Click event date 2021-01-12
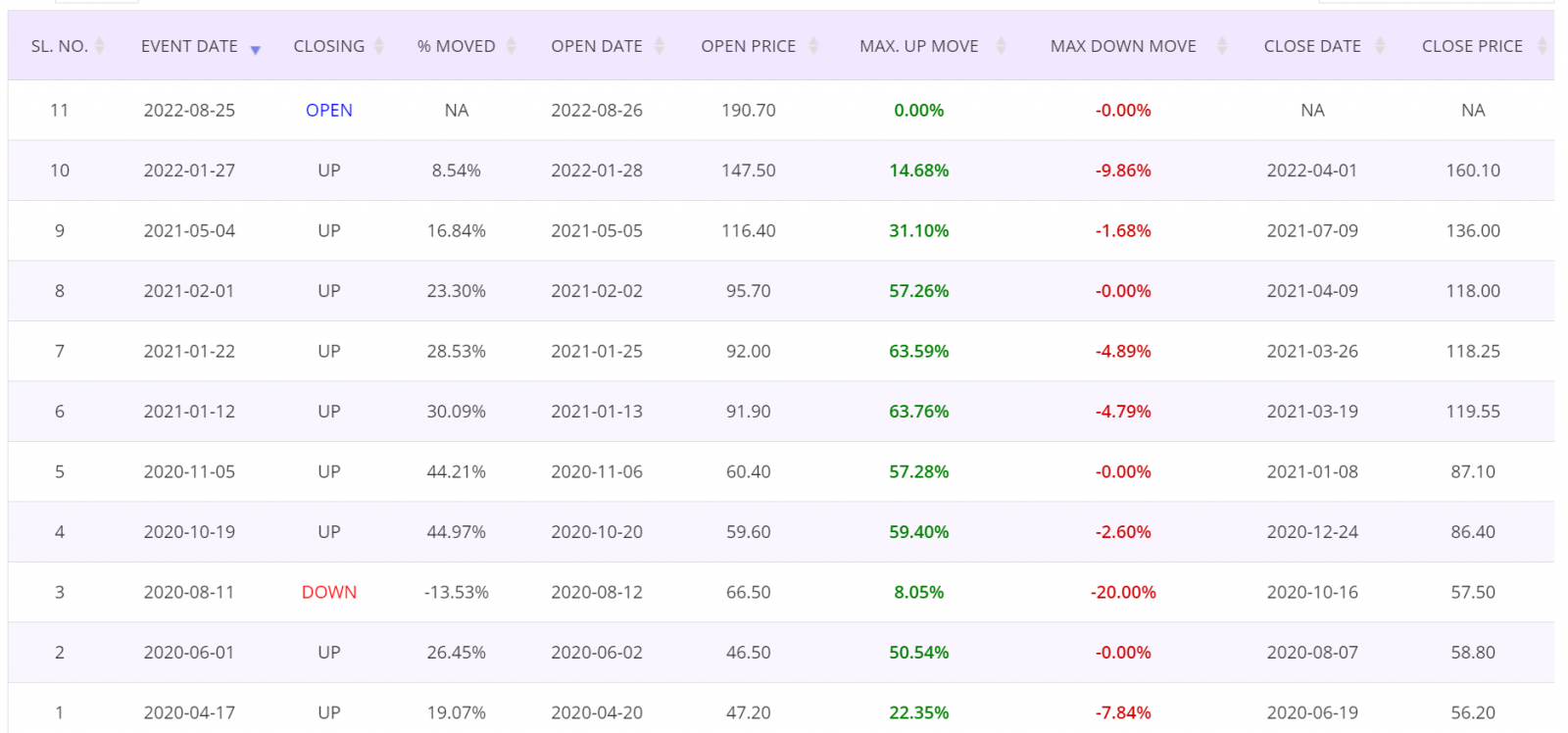 (189, 412)
